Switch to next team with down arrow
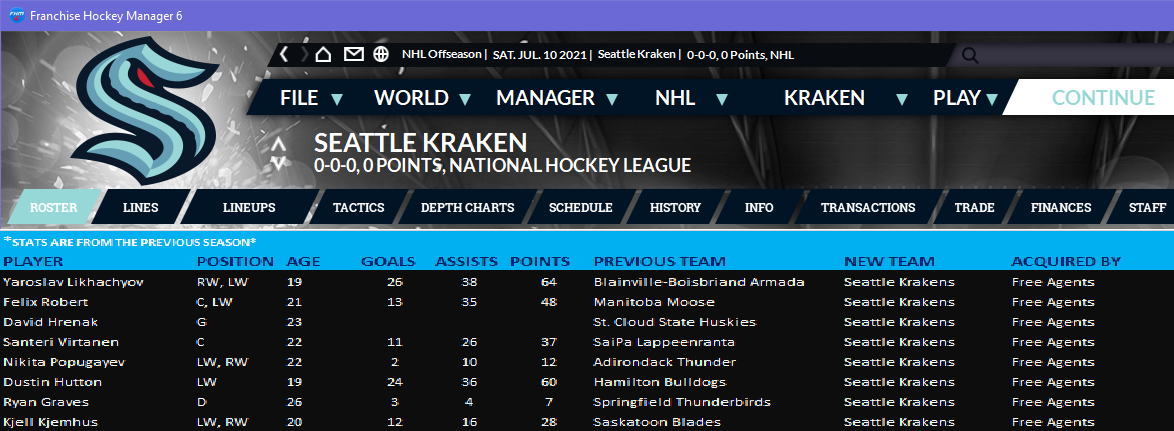The width and height of the screenshot is (1174, 431). [x=278, y=161]
